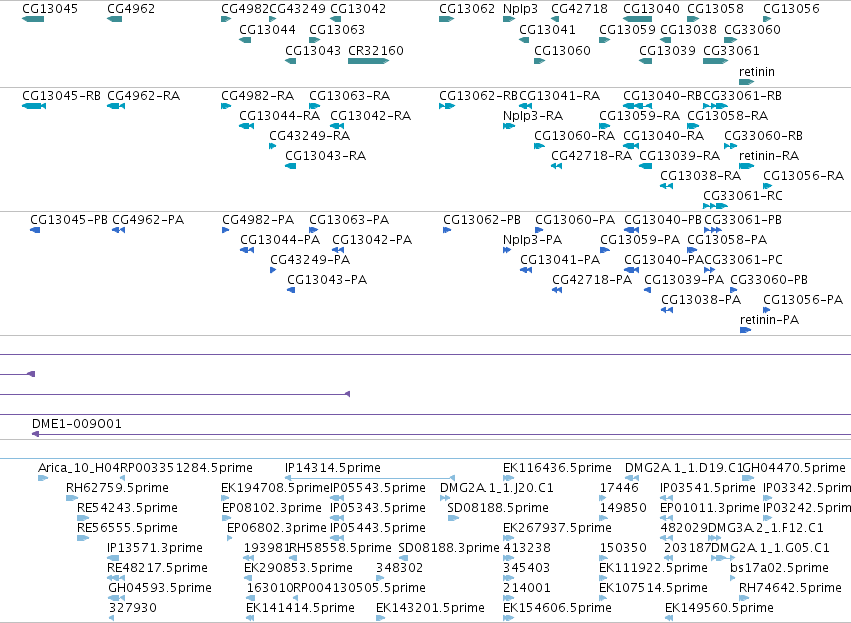Select the DME1-009001 feature label

[77, 424]
